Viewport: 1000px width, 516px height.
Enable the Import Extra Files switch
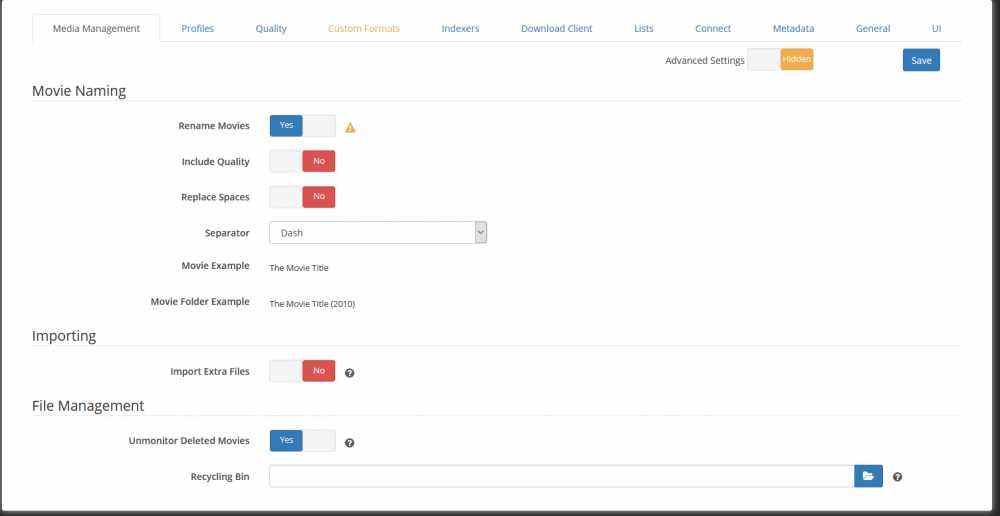[302, 371]
